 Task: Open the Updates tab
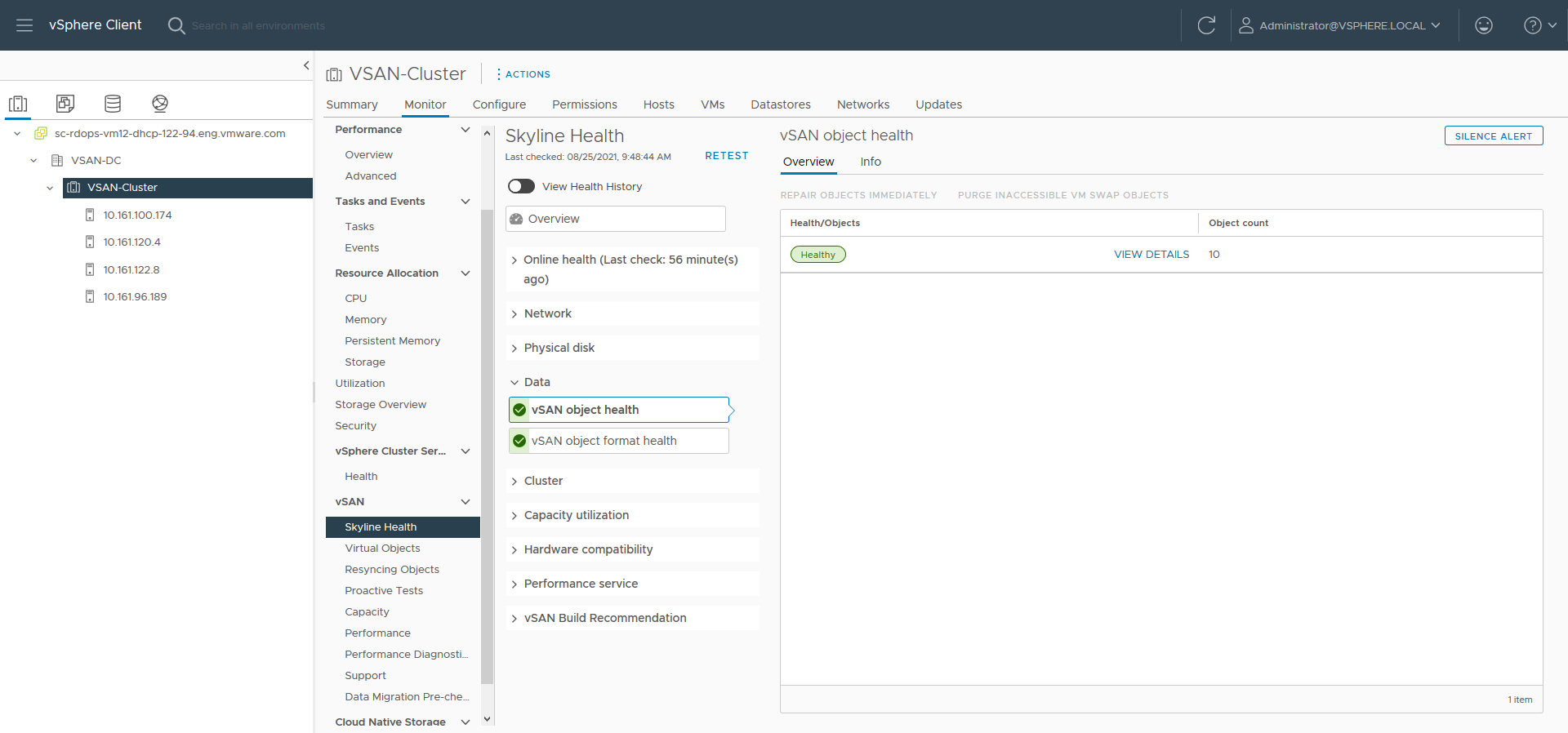[938, 104]
